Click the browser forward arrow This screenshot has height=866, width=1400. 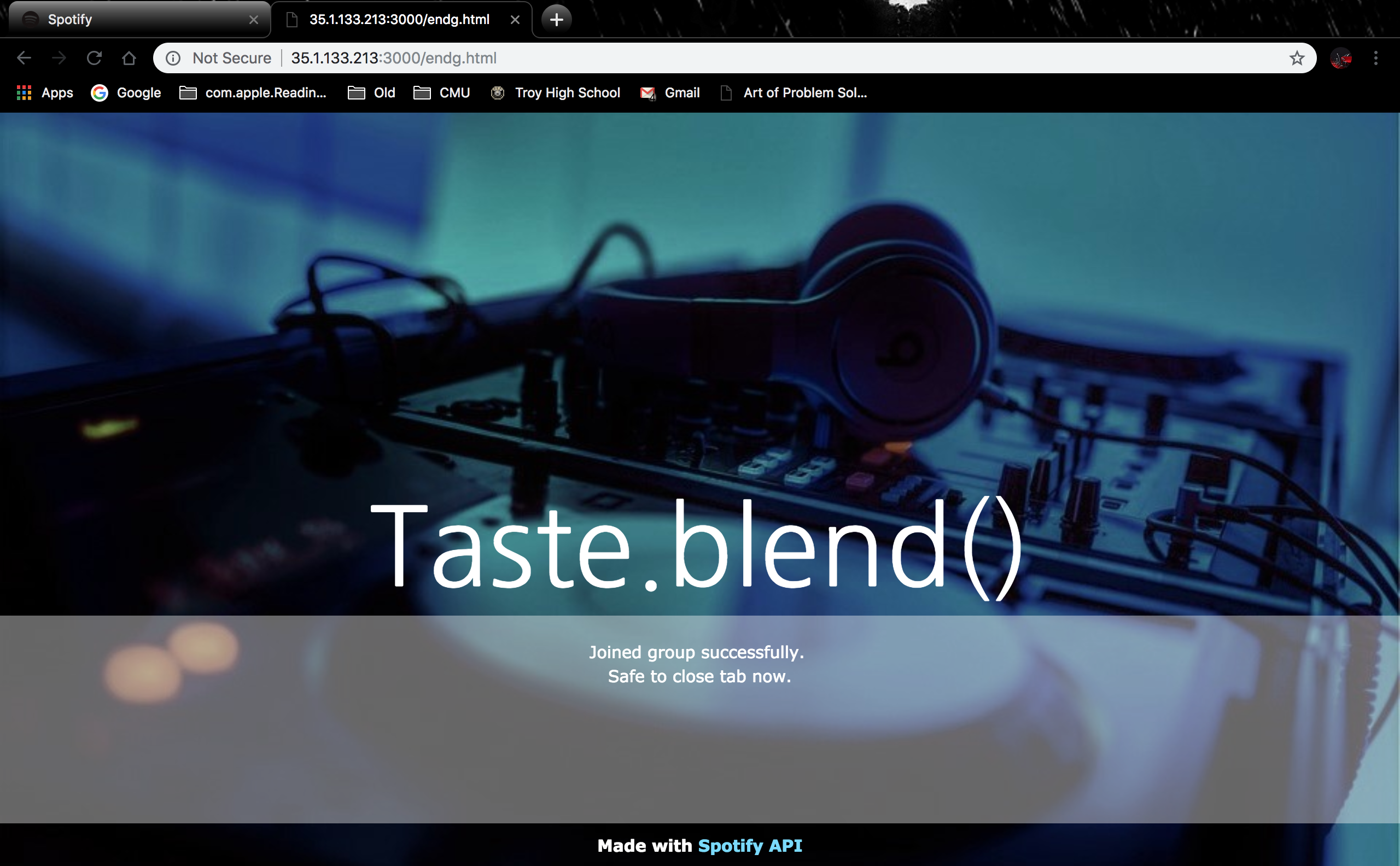click(x=59, y=58)
